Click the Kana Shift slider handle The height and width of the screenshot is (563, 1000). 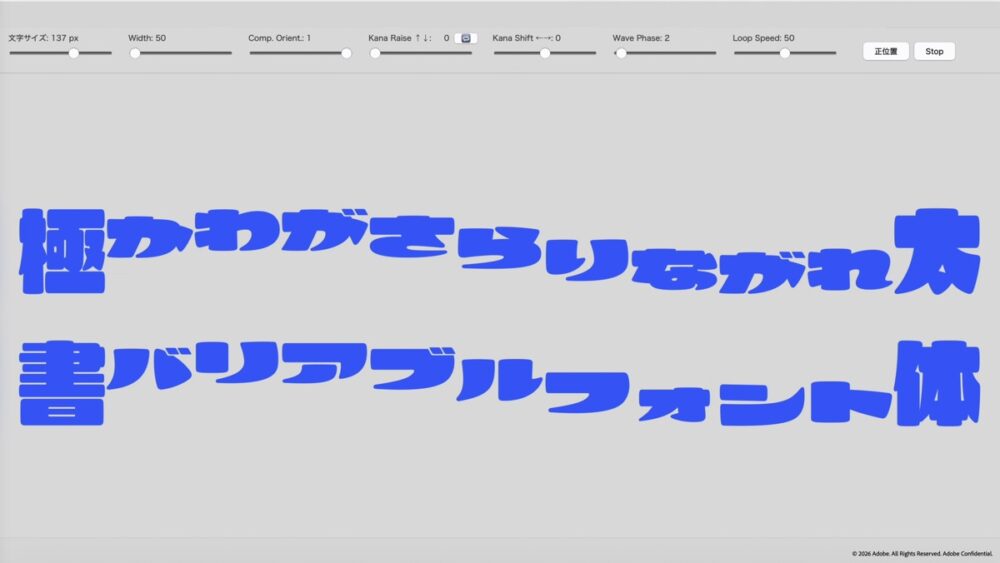point(545,53)
